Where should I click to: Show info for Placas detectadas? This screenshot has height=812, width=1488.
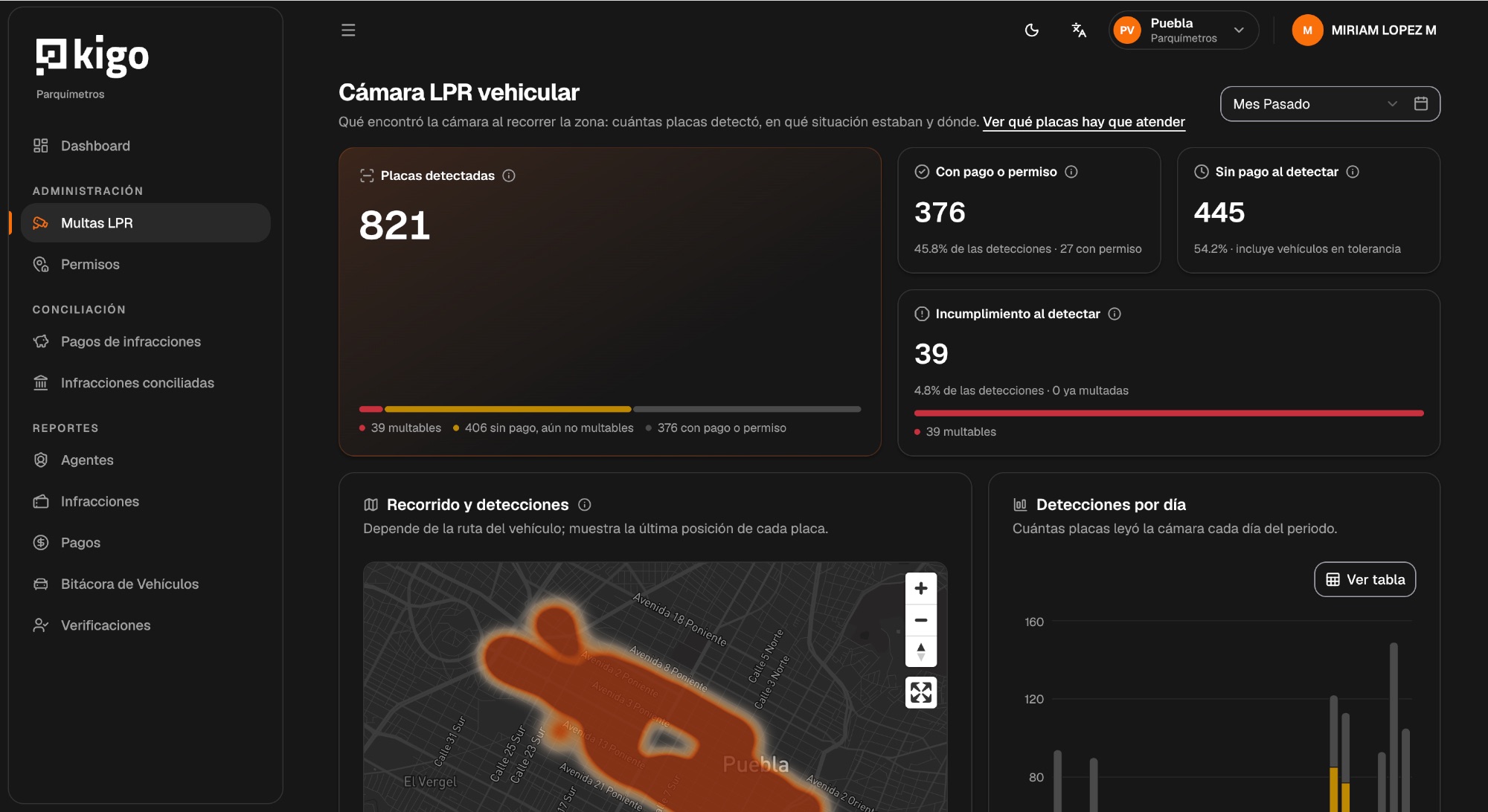click(x=509, y=175)
